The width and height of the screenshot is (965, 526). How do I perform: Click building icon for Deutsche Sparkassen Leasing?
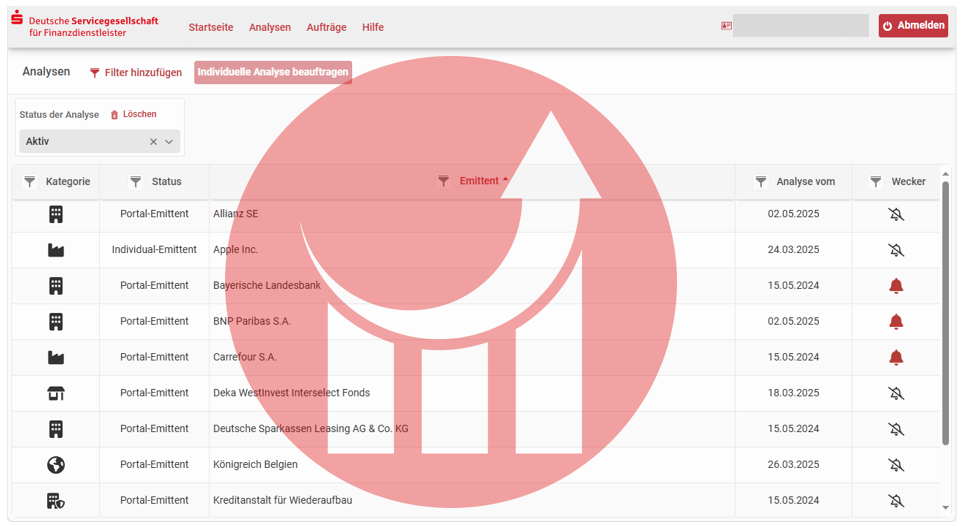[56, 429]
